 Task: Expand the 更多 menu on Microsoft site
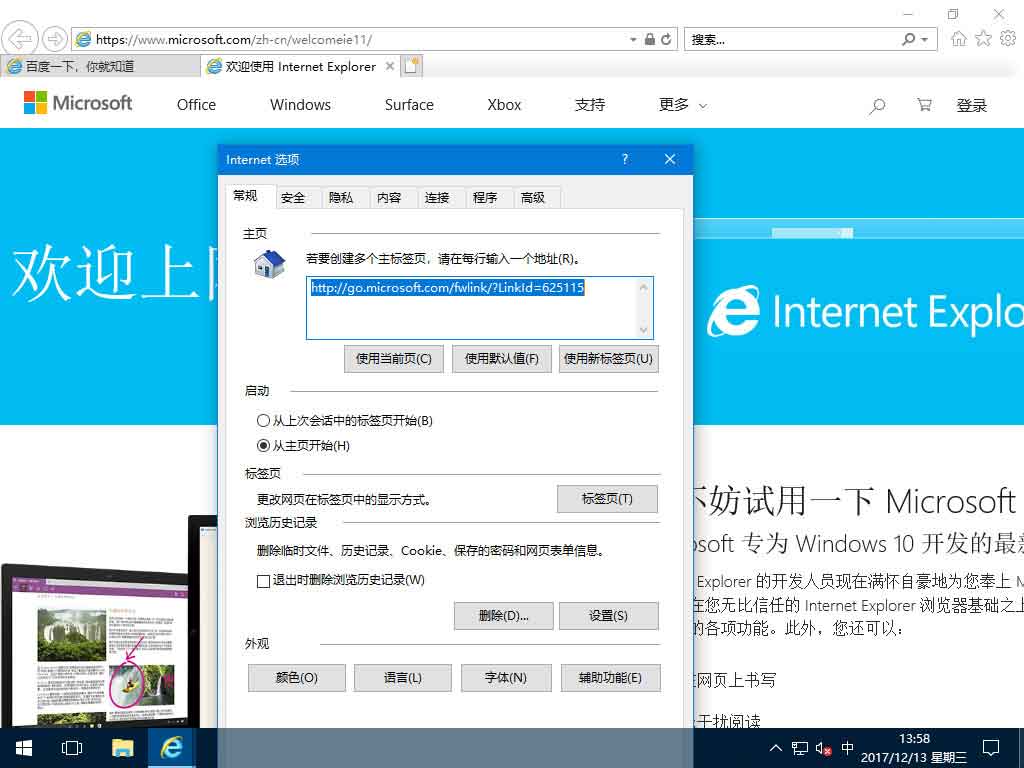pyautogui.click(x=683, y=104)
